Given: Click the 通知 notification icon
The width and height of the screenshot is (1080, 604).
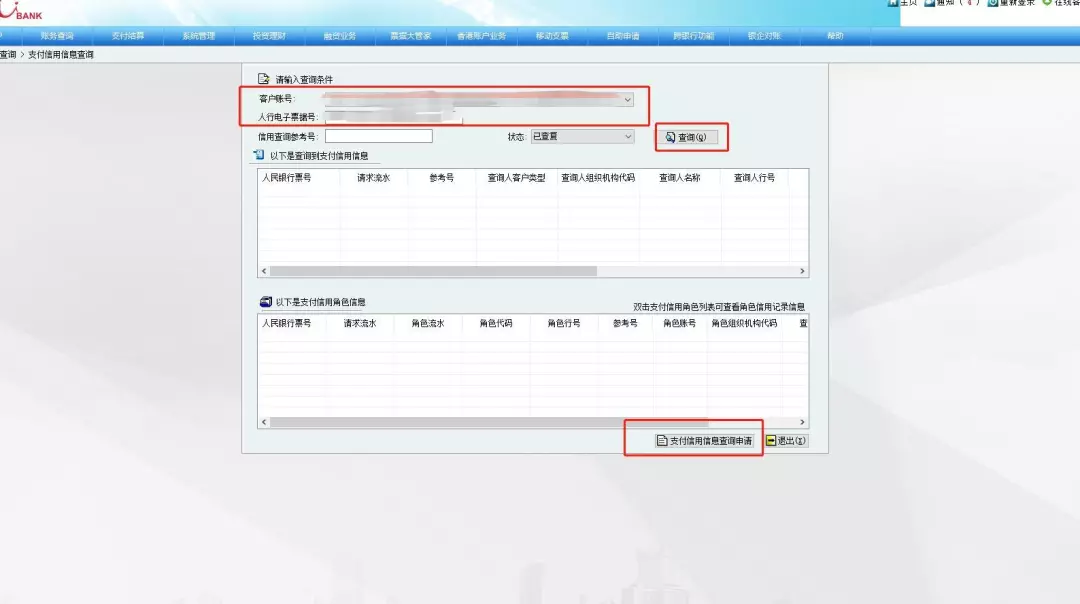Looking at the screenshot, I should click(x=930, y=3).
